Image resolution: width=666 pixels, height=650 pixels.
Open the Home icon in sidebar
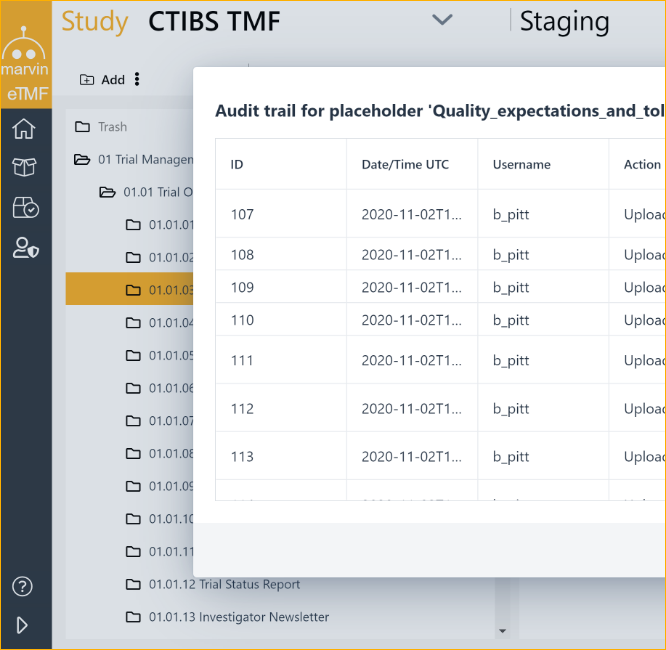(25, 128)
